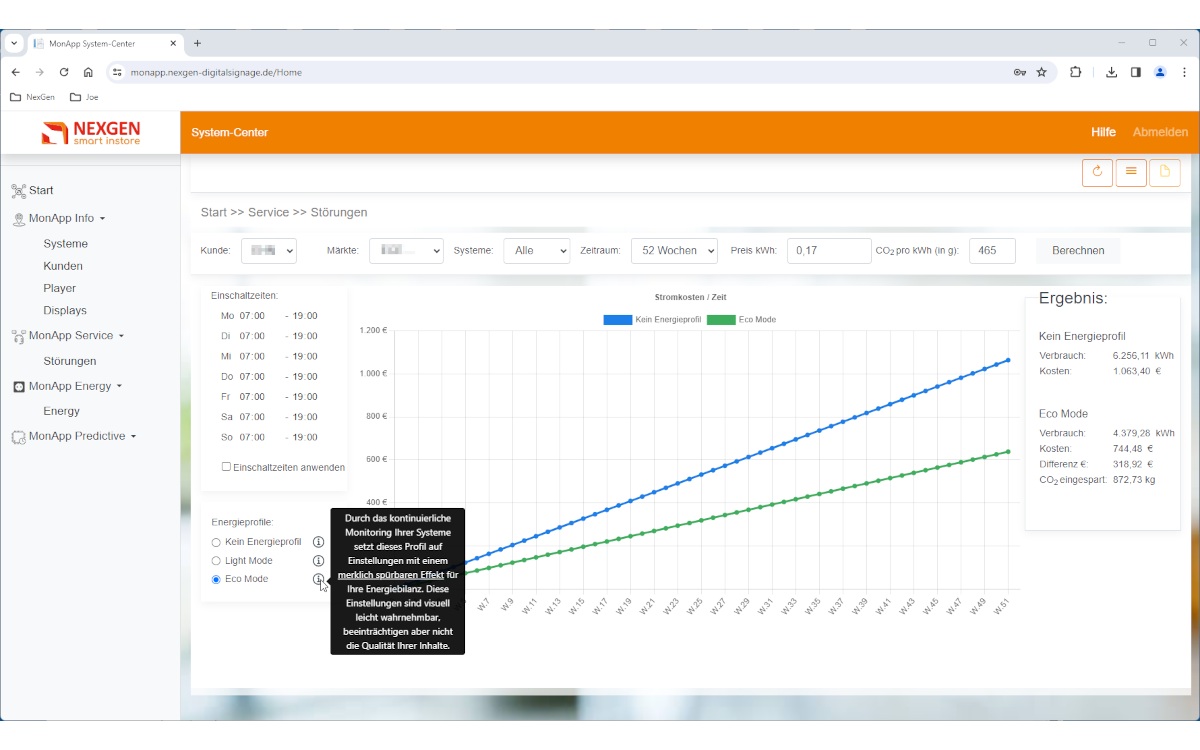
Task: Toggle the blue Kein Energieprofil legend swatch
Action: click(x=617, y=320)
